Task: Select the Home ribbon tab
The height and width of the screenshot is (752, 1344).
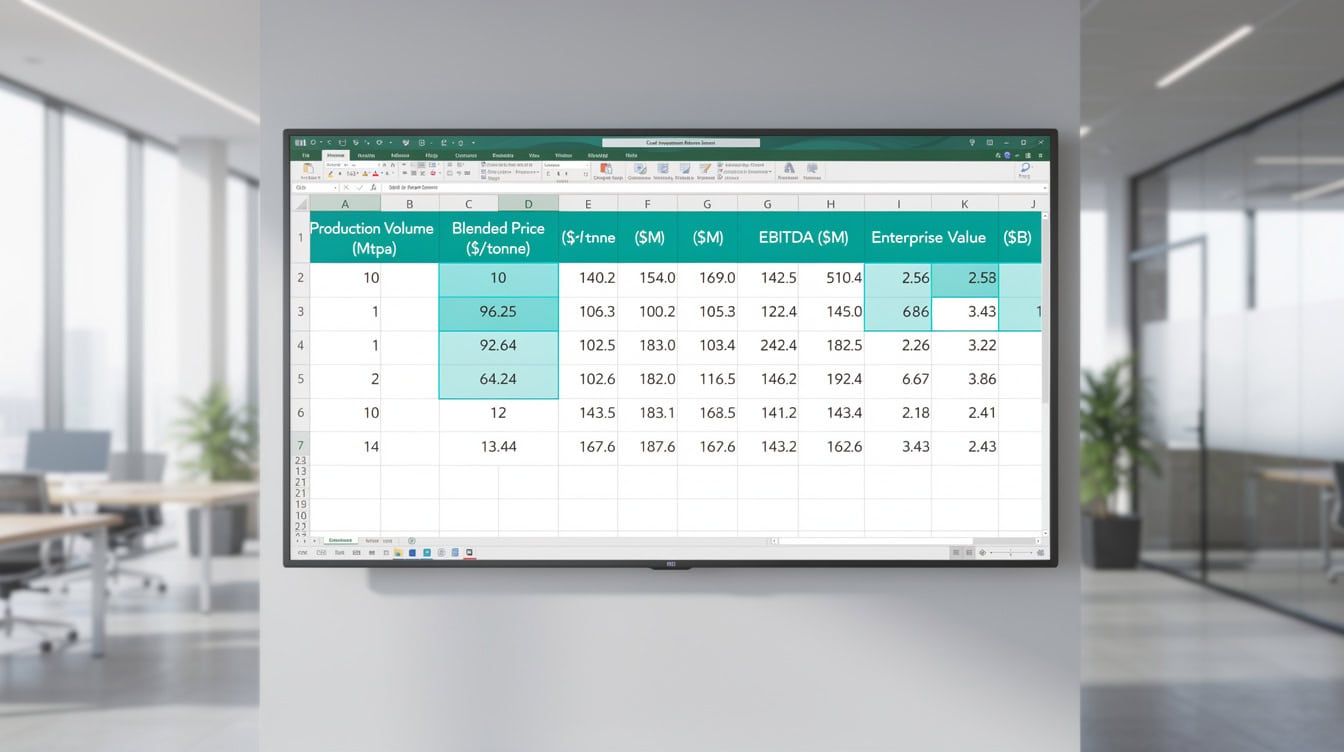Action: (336, 156)
